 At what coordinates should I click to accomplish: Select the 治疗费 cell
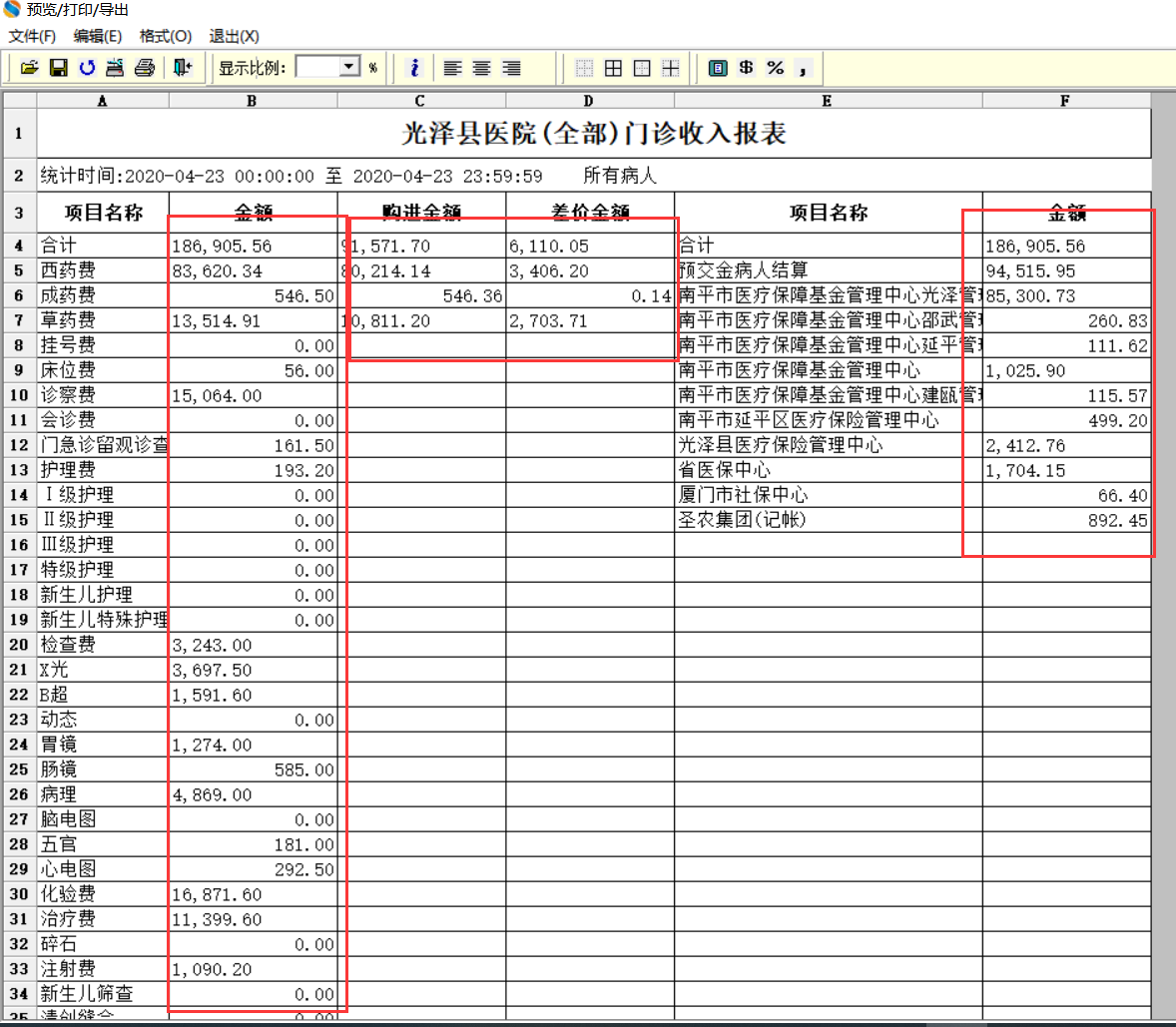[x=103, y=919]
